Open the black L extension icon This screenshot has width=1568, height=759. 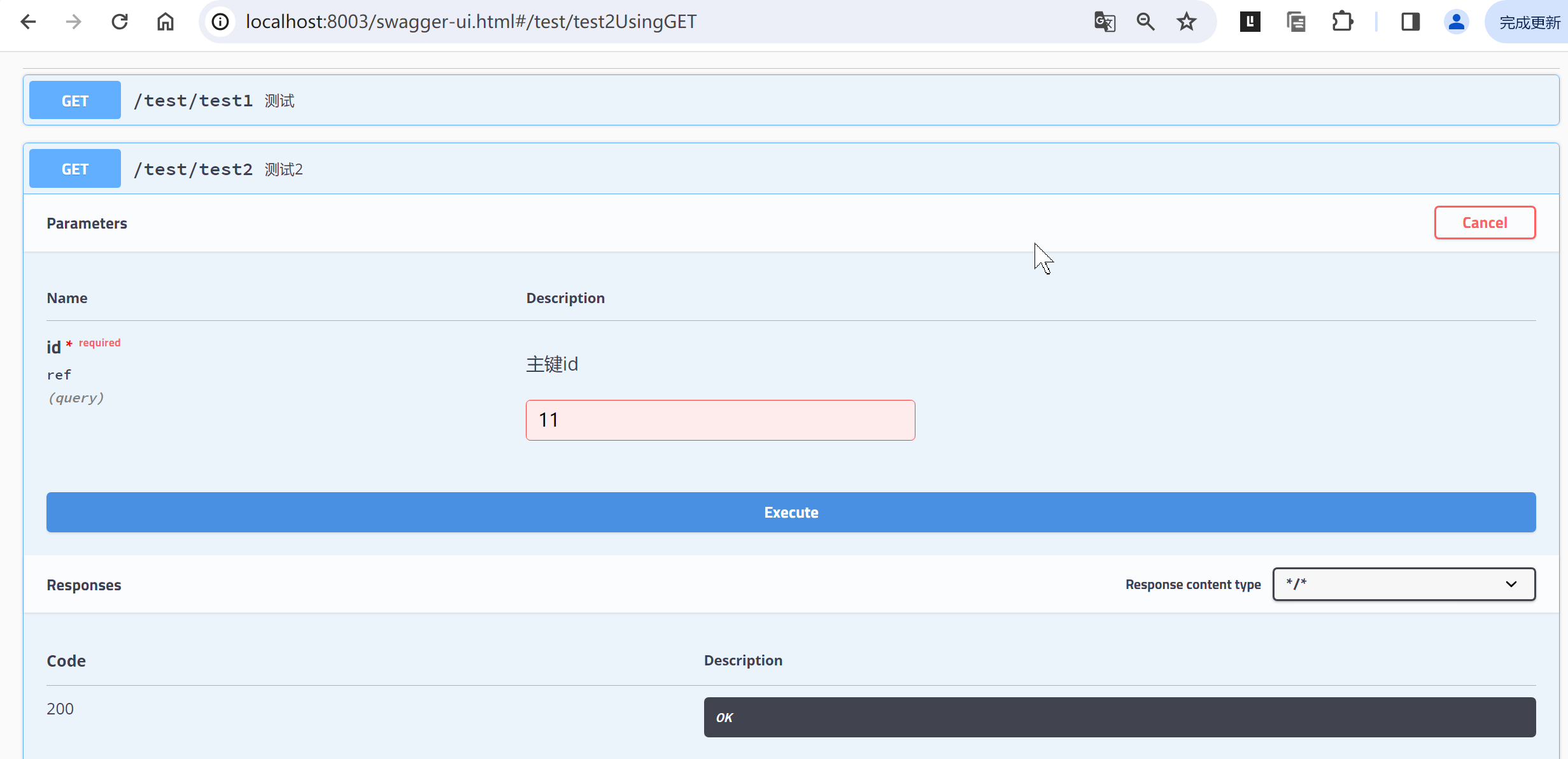tap(1250, 22)
